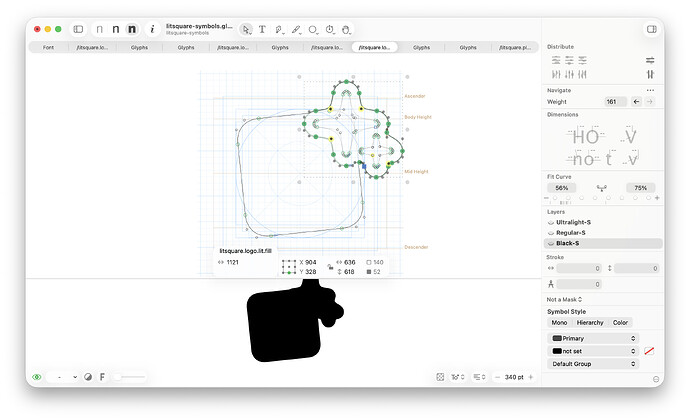Click the X position value 904
This screenshot has width=690, height=420.
[311, 262]
